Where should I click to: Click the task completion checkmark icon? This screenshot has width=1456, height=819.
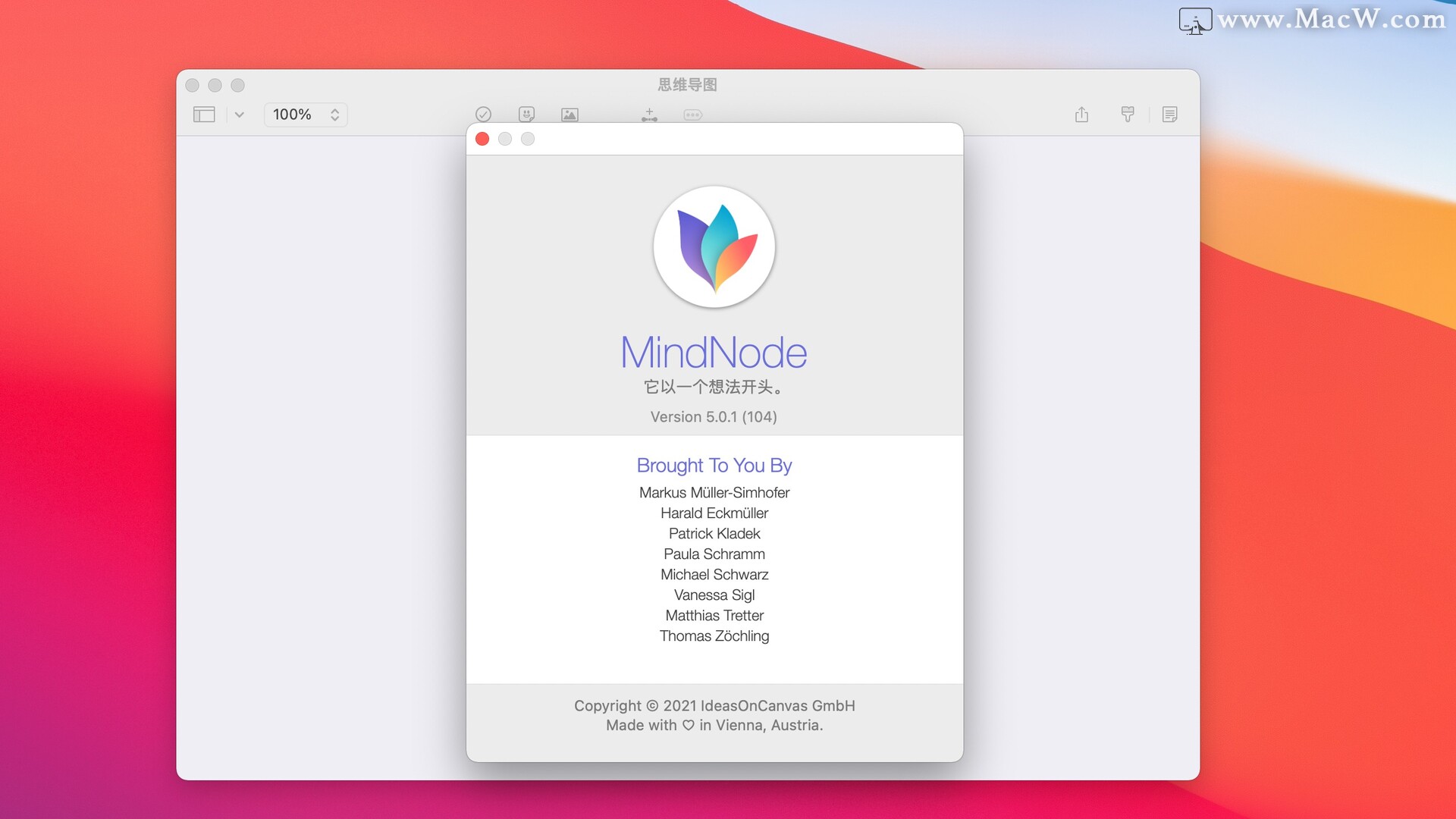tap(482, 112)
